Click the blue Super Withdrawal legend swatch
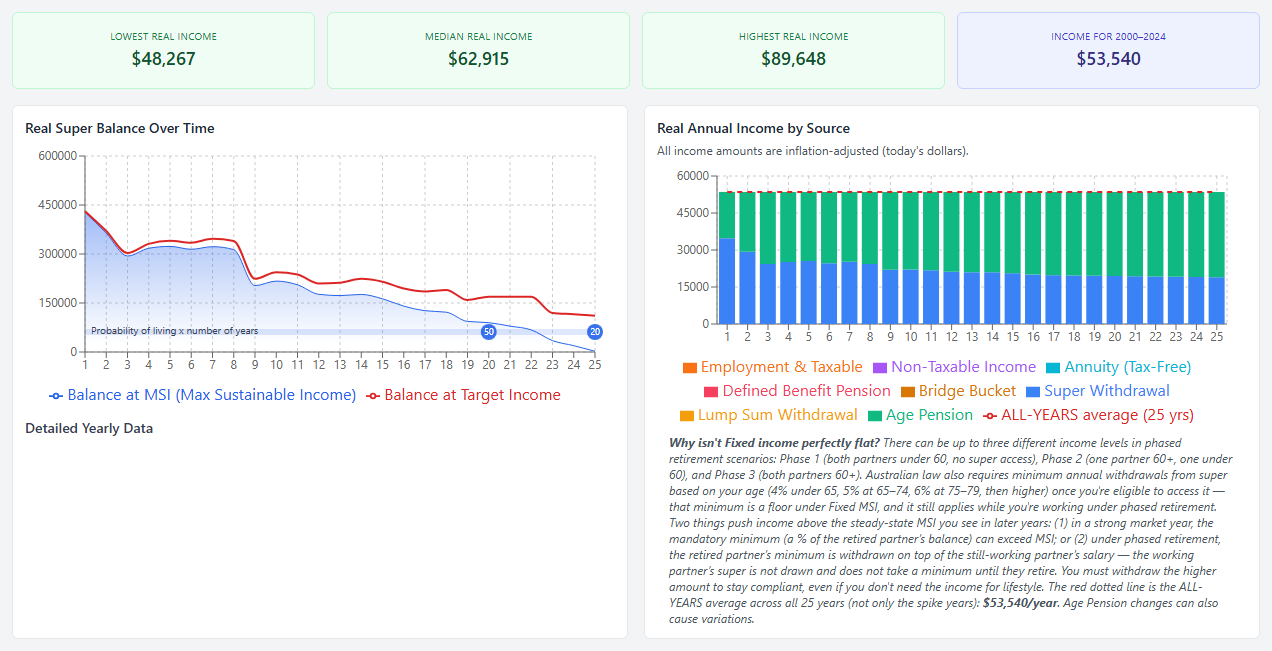Image resolution: width=1272 pixels, height=651 pixels. (1032, 392)
